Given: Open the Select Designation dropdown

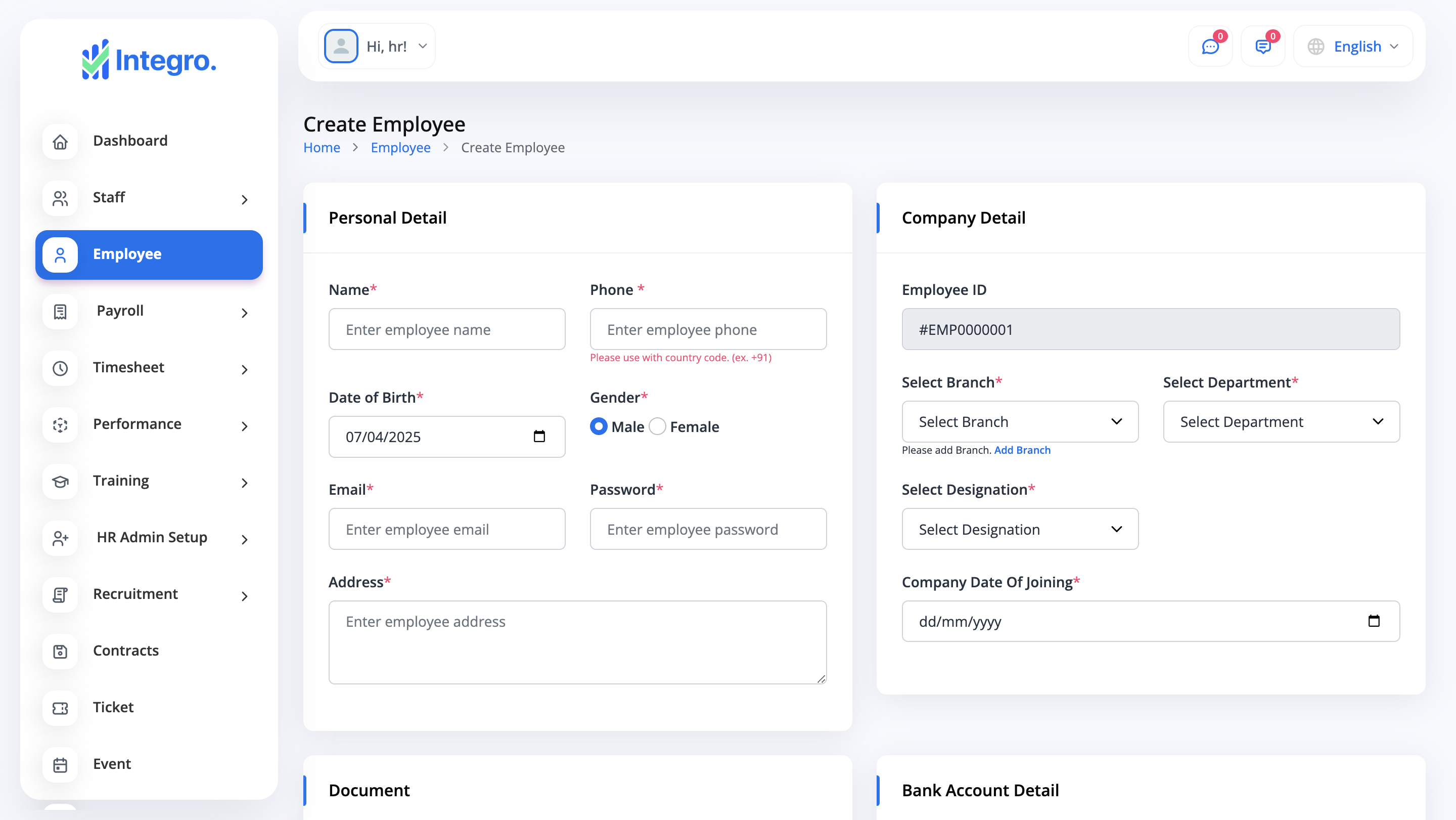Looking at the screenshot, I should pyautogui.click(x=1020, y=529).
